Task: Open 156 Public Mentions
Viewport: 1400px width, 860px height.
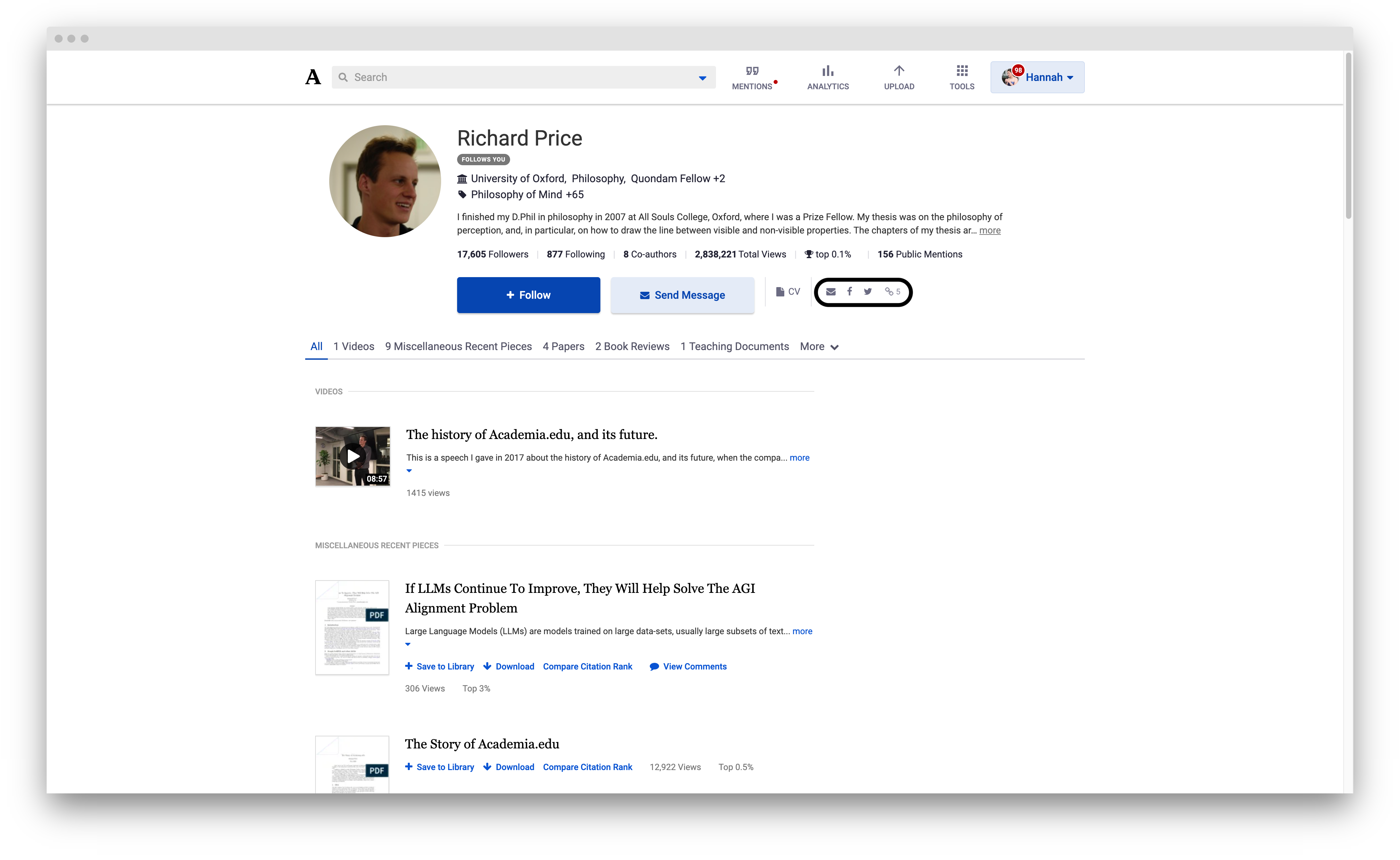Action: [920, 254]
